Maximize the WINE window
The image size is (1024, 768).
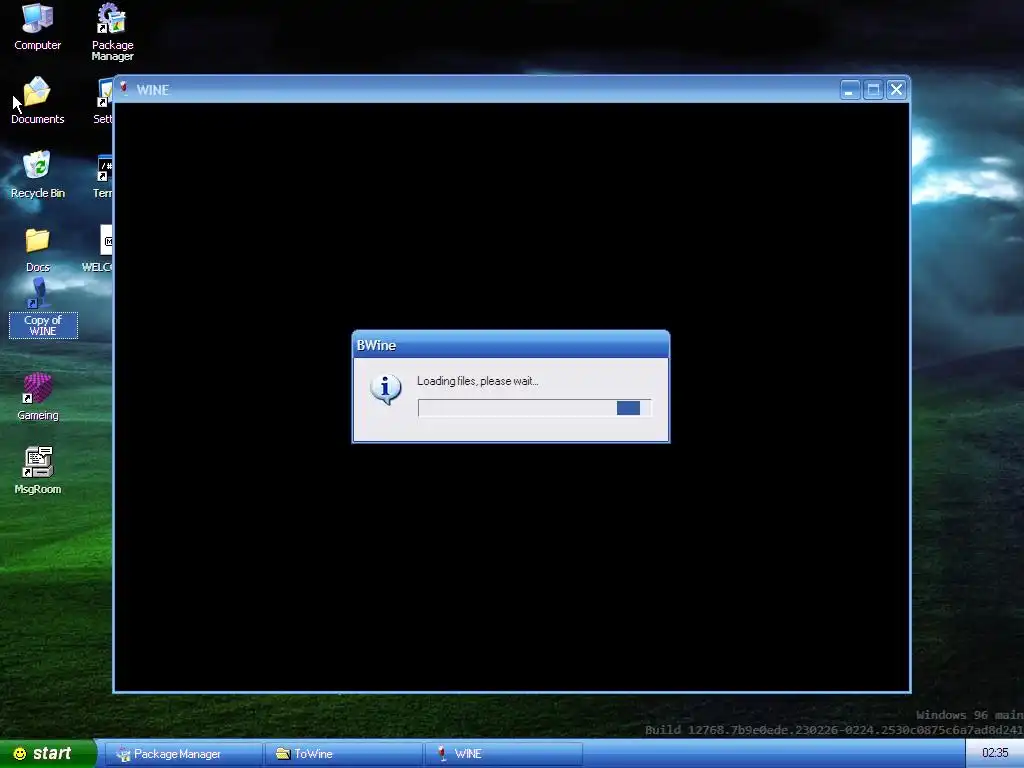pos(873,89)
